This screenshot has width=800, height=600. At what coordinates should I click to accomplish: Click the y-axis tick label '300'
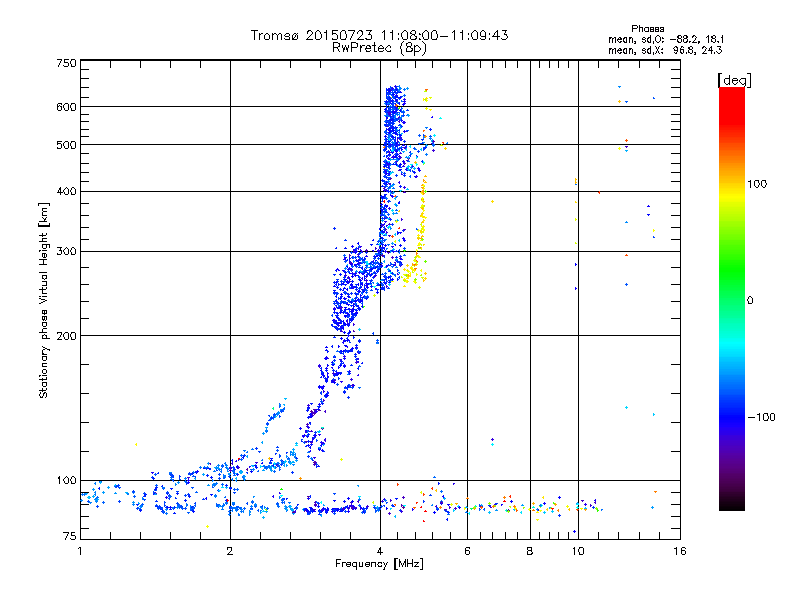[x=66, y=252]
